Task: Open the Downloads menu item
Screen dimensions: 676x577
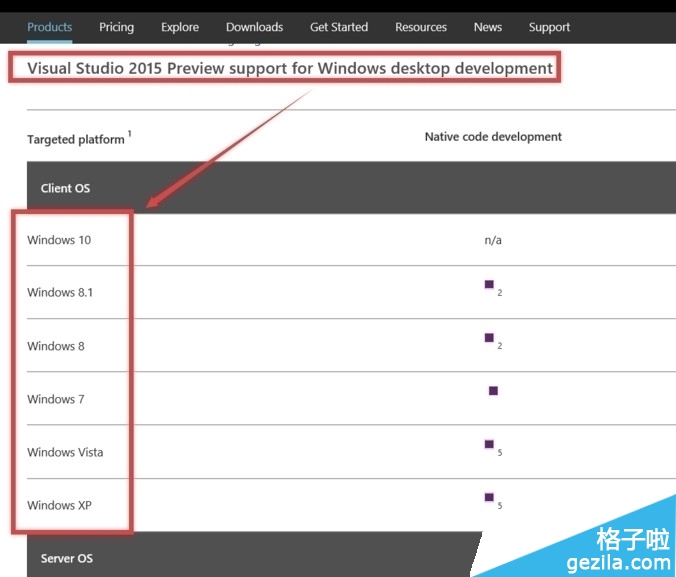Action: [x=254, y=27]
